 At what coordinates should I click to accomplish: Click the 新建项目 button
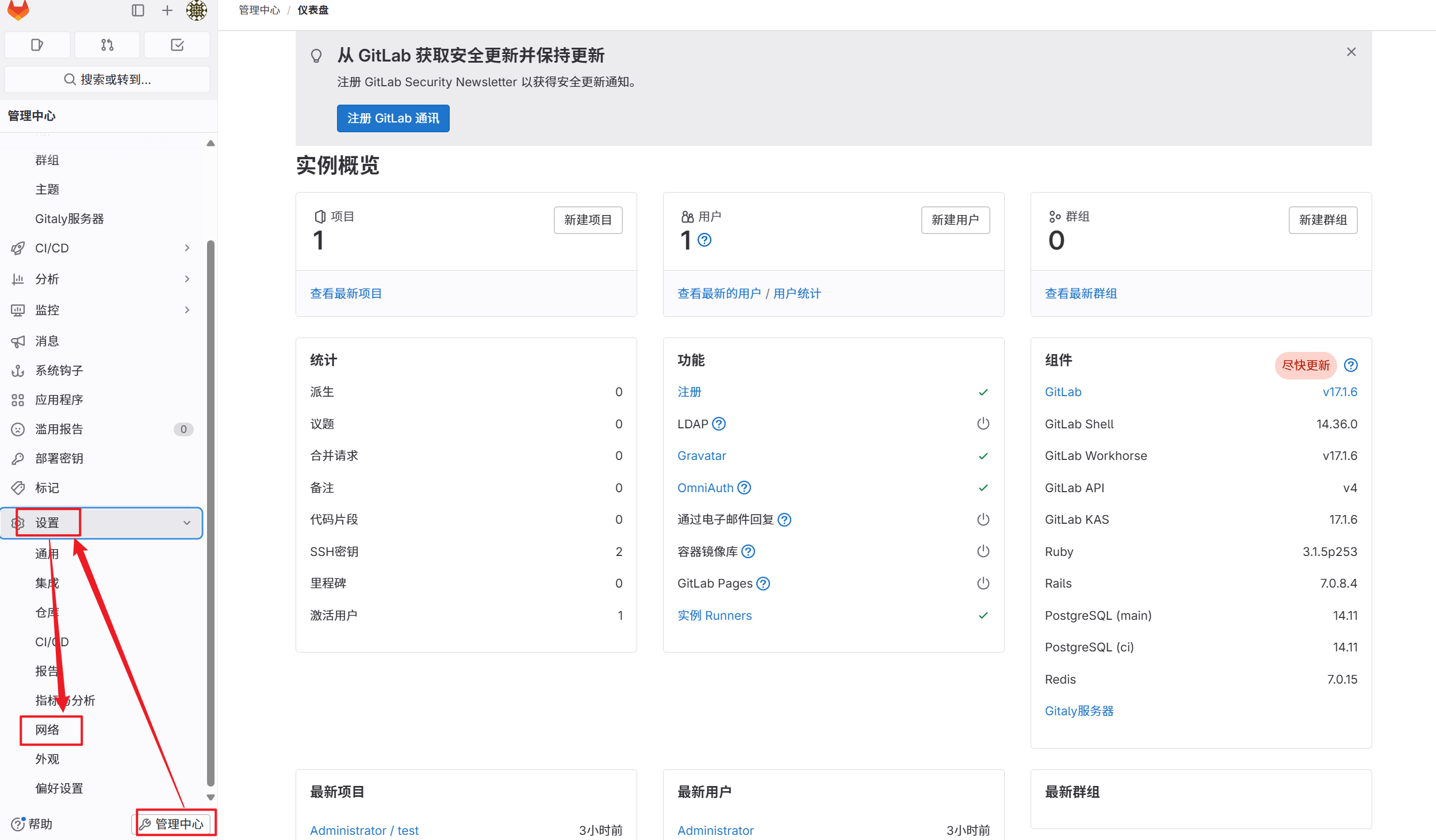click(x=588, y=220)
